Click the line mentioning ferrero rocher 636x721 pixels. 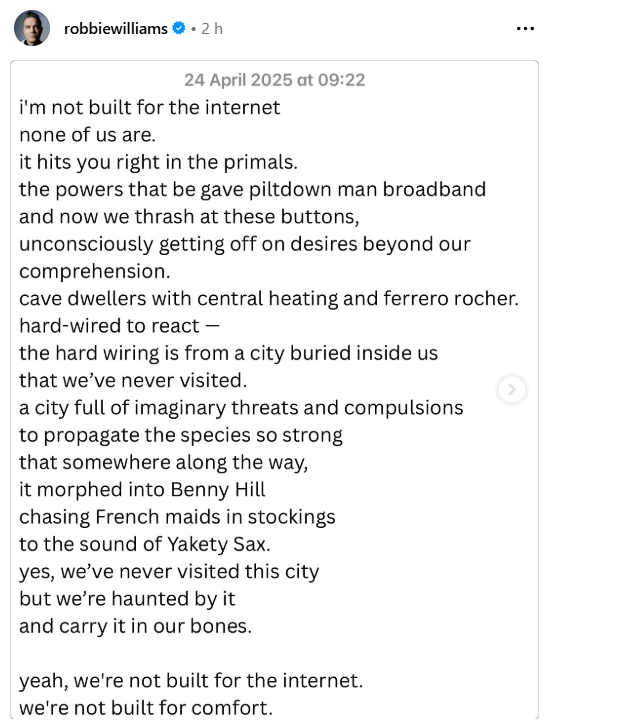(269, 298)
